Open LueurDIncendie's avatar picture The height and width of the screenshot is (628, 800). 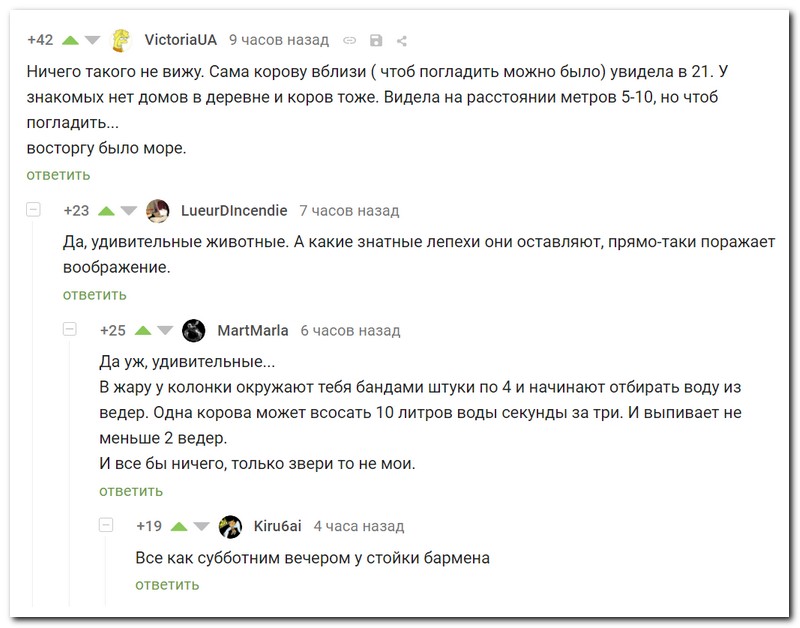(158, 211)
